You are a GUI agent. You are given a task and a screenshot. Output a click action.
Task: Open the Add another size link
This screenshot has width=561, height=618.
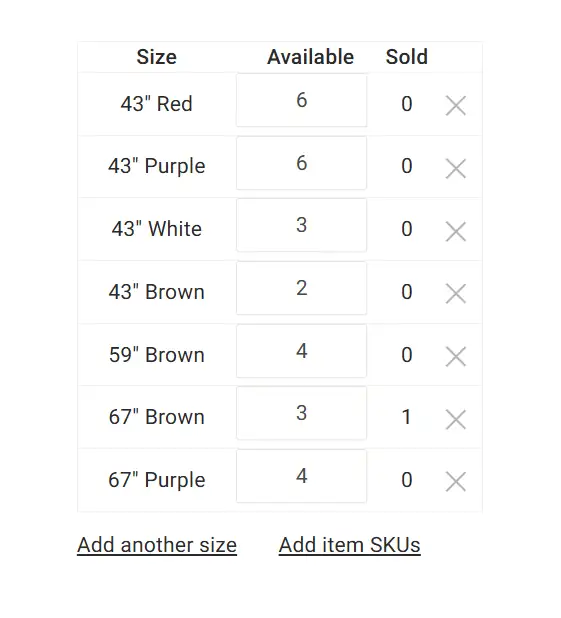tap(157, 545)
